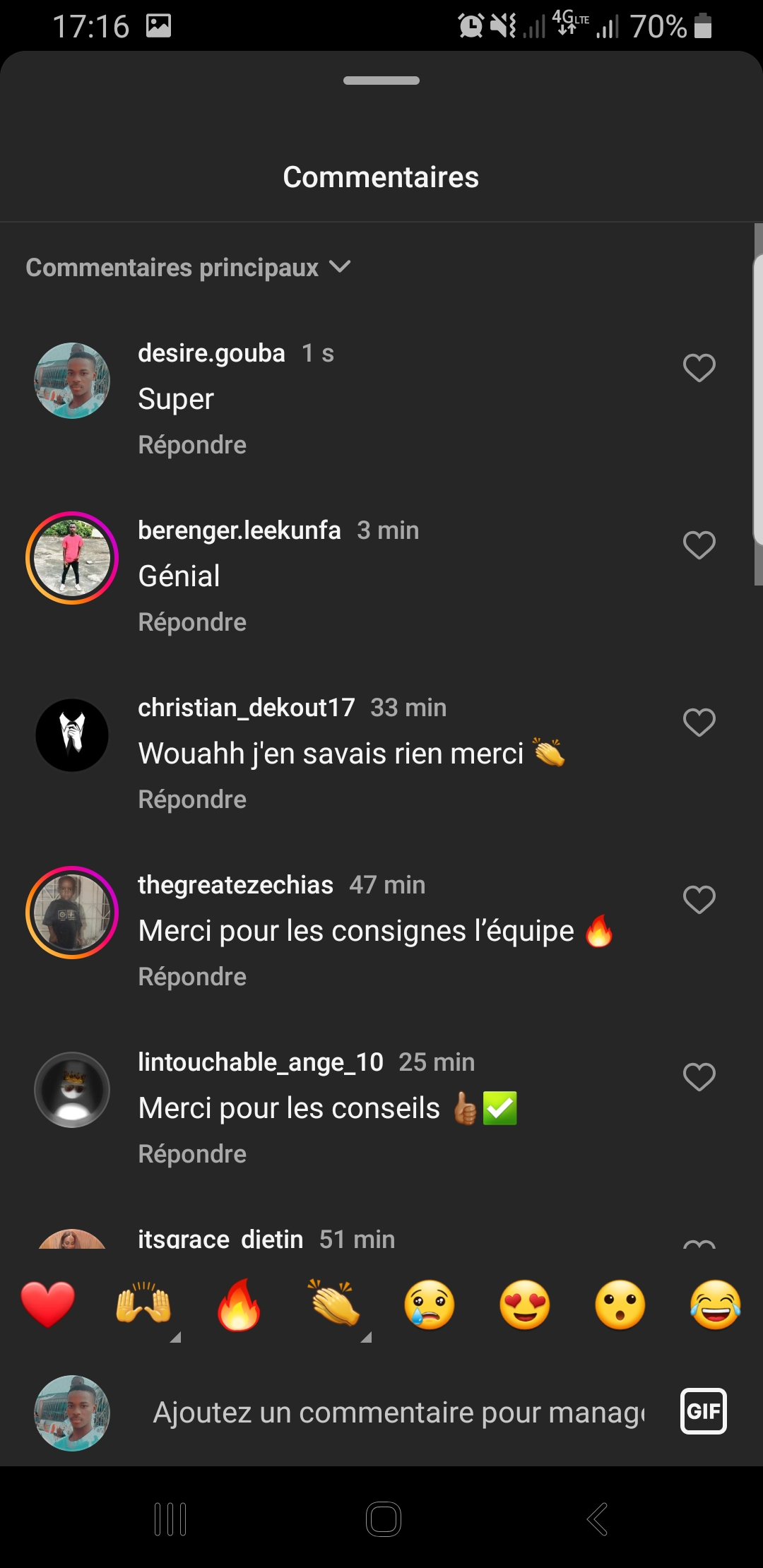The height and width of the screenshot is (1568, 763).
Task: Tap the comments sheet drag handle
Action: [x=381, y=81]
